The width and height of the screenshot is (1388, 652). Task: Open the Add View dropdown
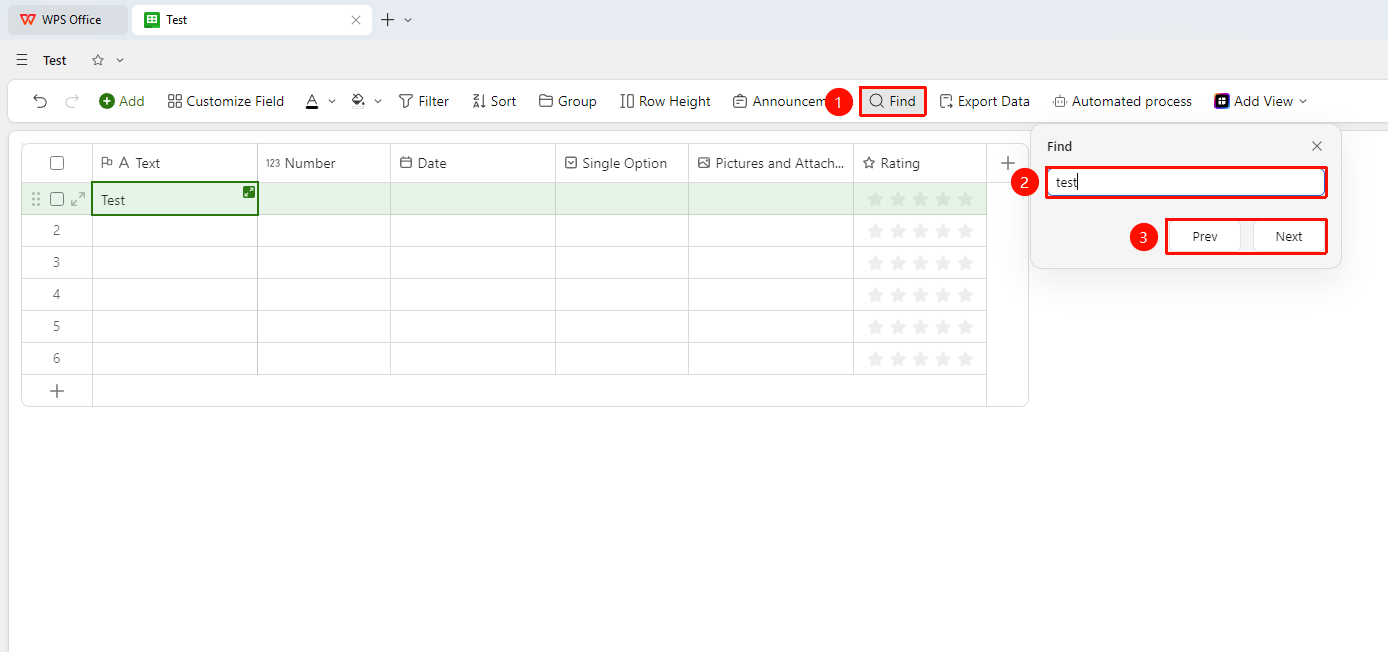click(1261, 101)
